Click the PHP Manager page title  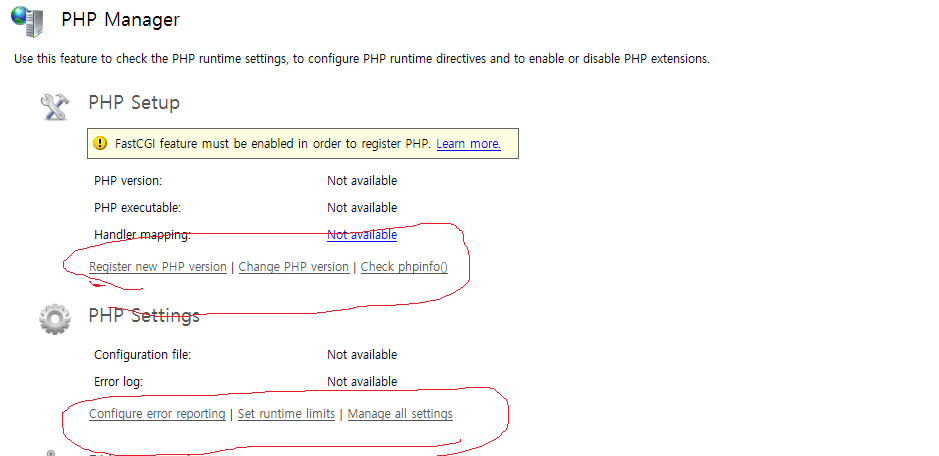120,20
